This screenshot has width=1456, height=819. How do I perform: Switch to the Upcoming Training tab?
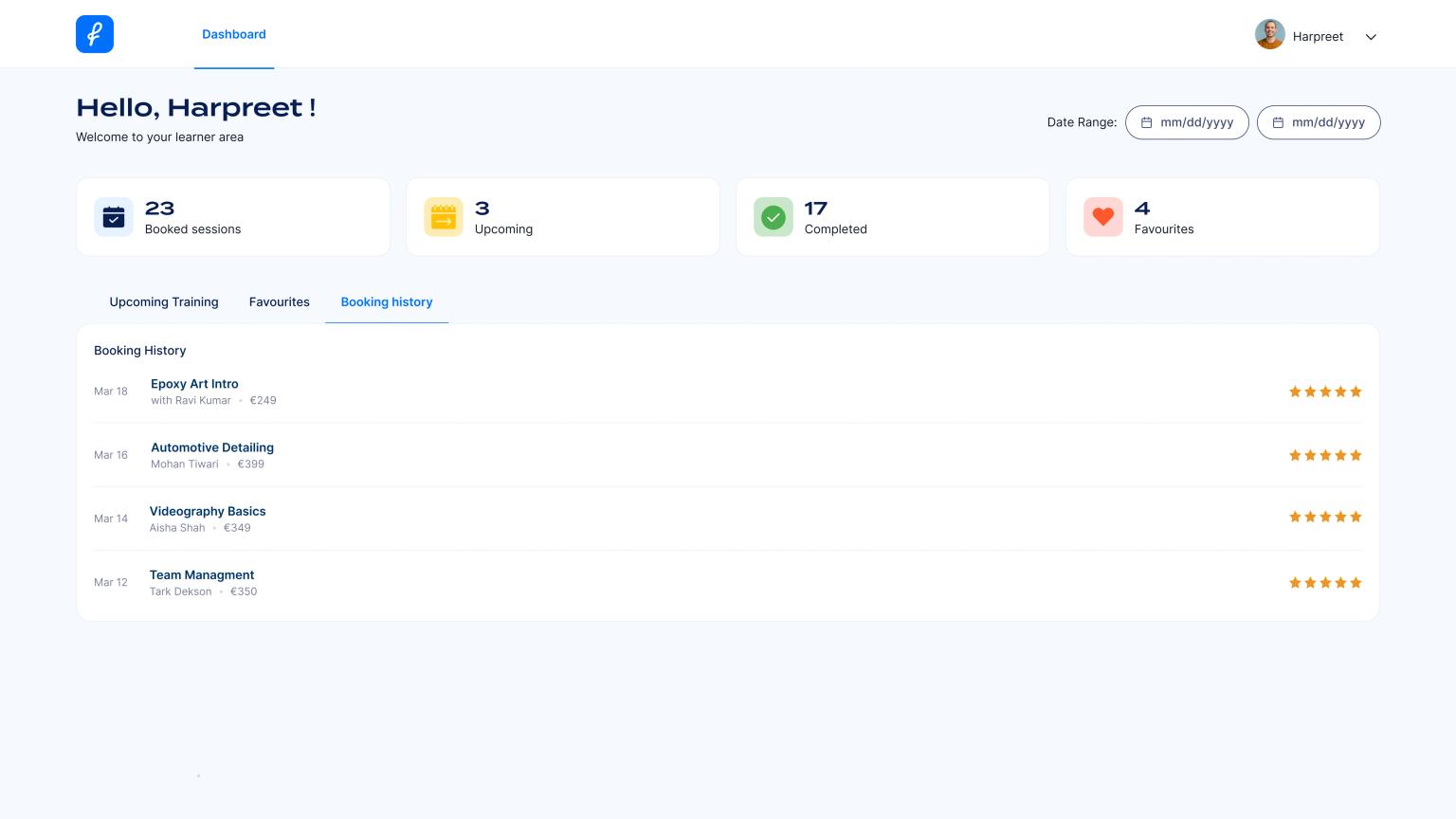pyautogui.click(x=164, y=302)
